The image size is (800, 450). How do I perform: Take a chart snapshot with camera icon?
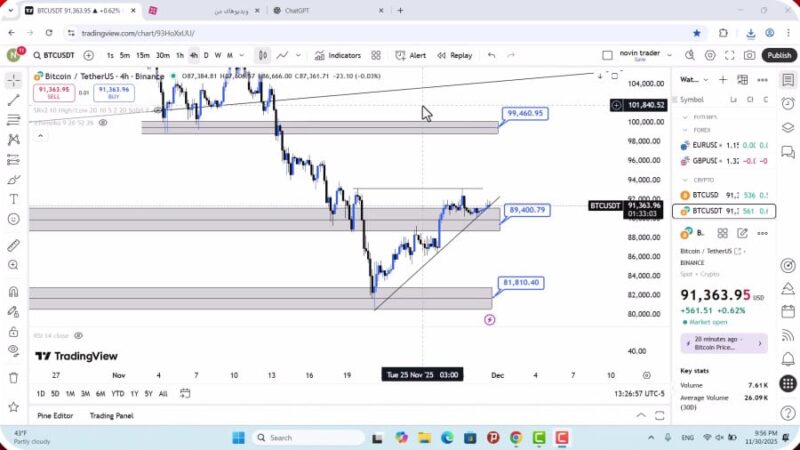click(750, 56)
